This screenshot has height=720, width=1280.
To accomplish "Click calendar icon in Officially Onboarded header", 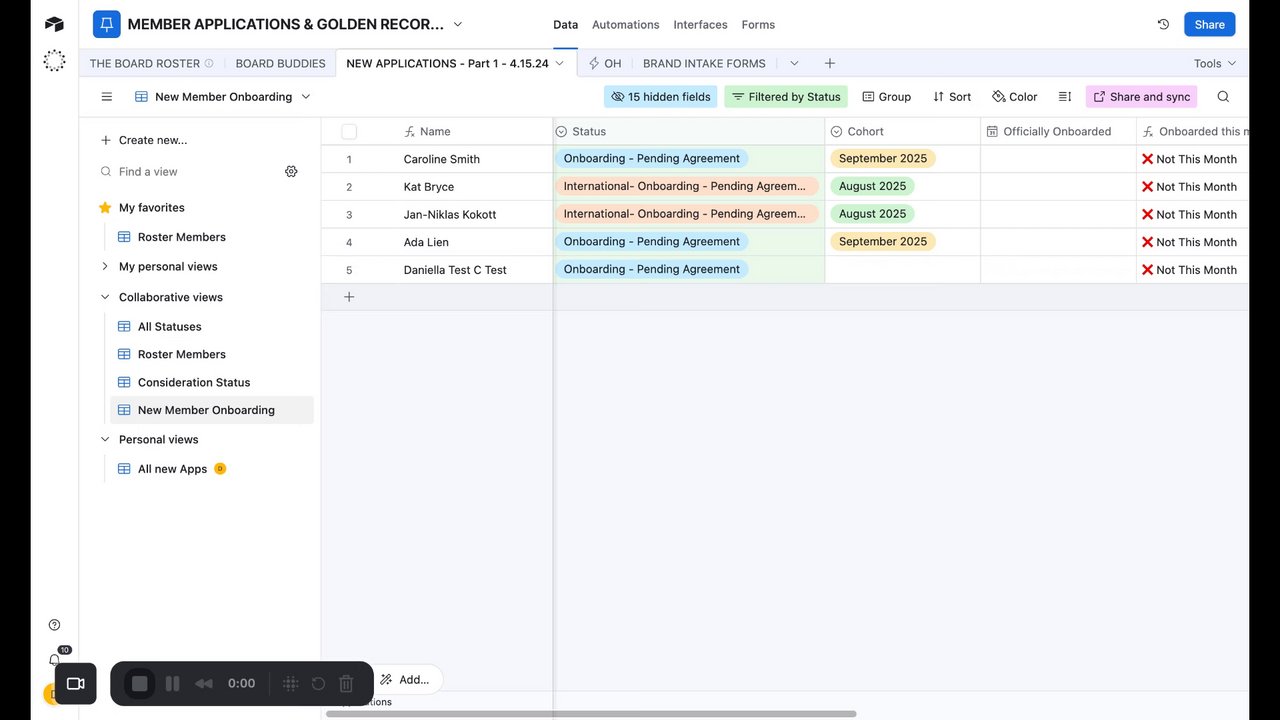I will (992, 132).
